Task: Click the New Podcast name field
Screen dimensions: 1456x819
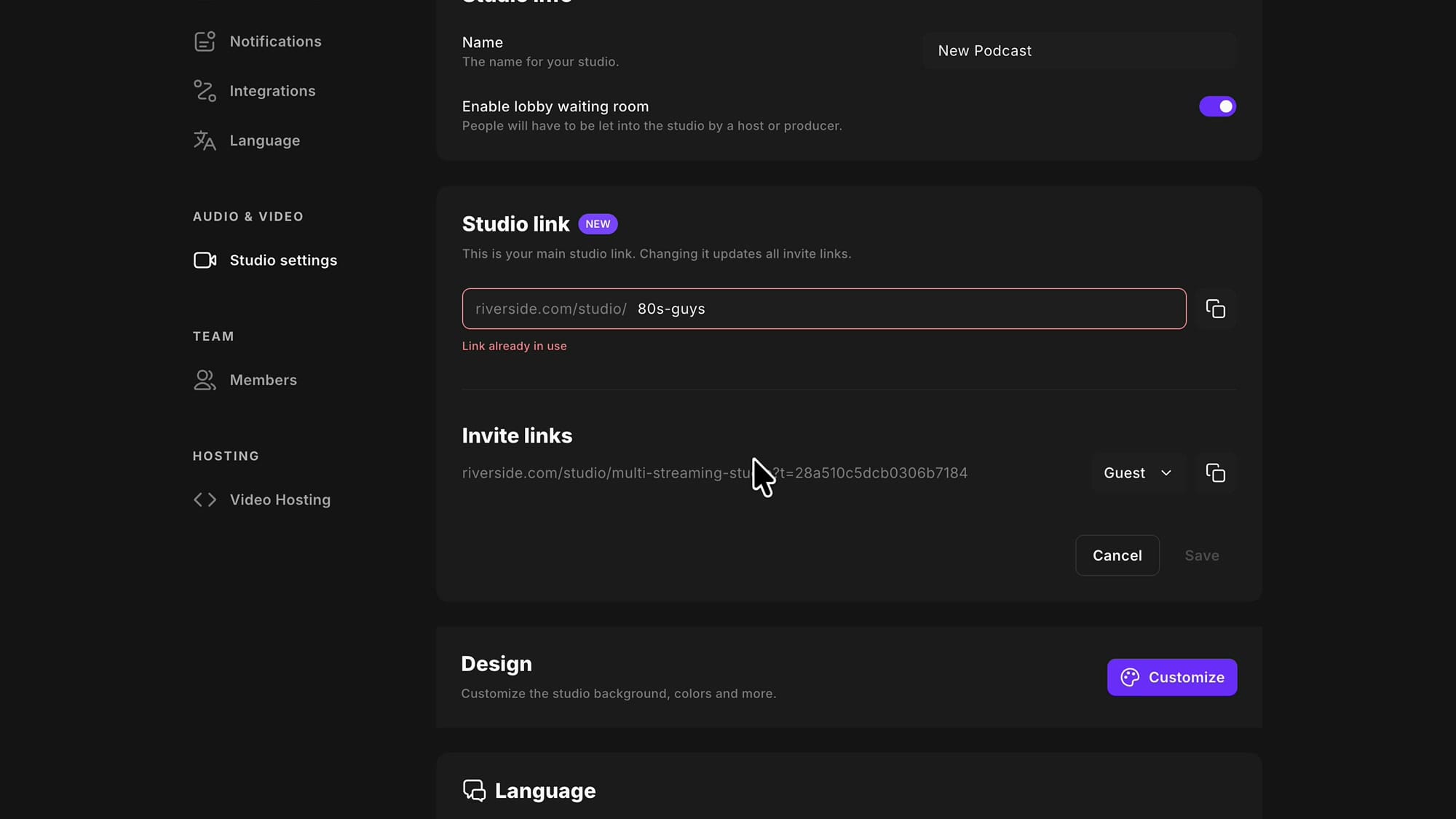Action: point(1080,51)
